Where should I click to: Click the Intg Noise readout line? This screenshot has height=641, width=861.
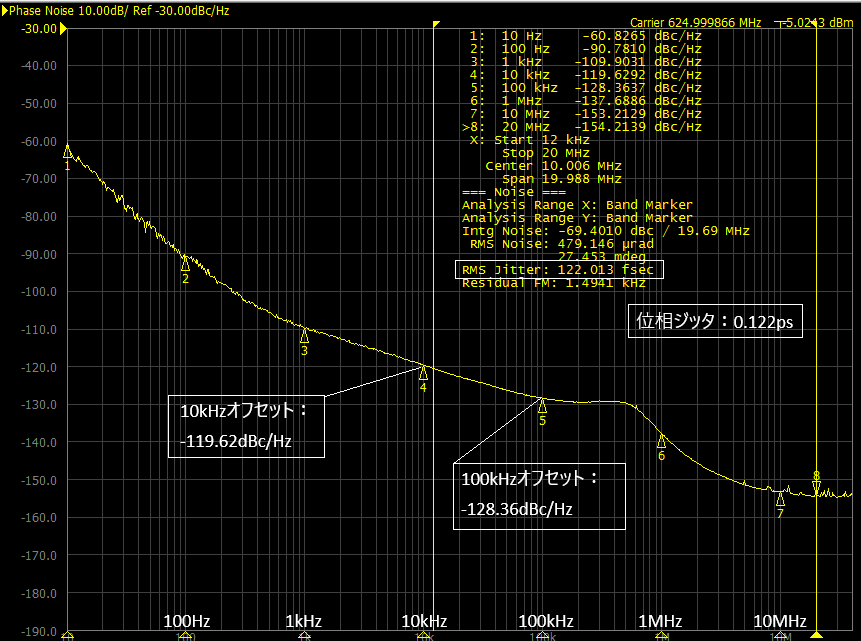click(x=606, y=231)
